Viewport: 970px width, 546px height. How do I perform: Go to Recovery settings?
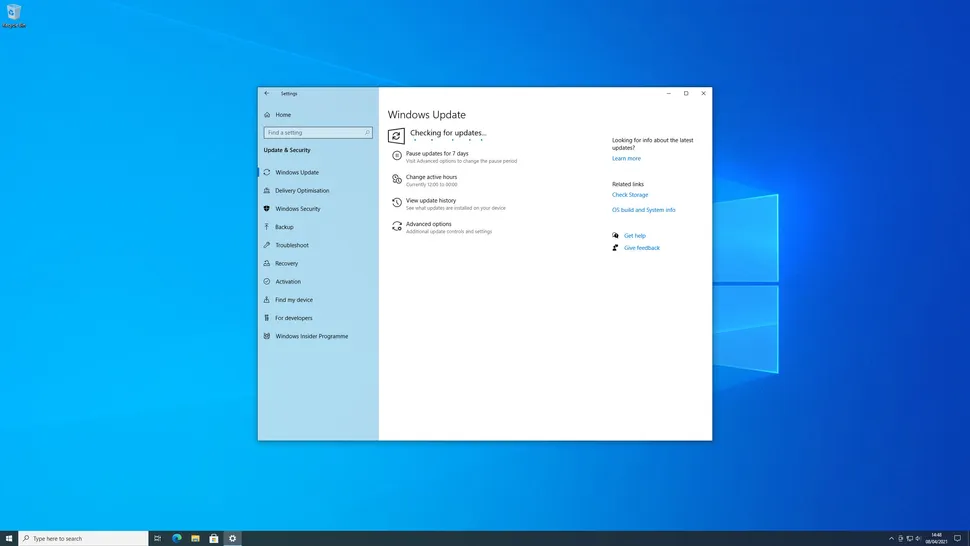pyautogui.click(x=286, y=263)
